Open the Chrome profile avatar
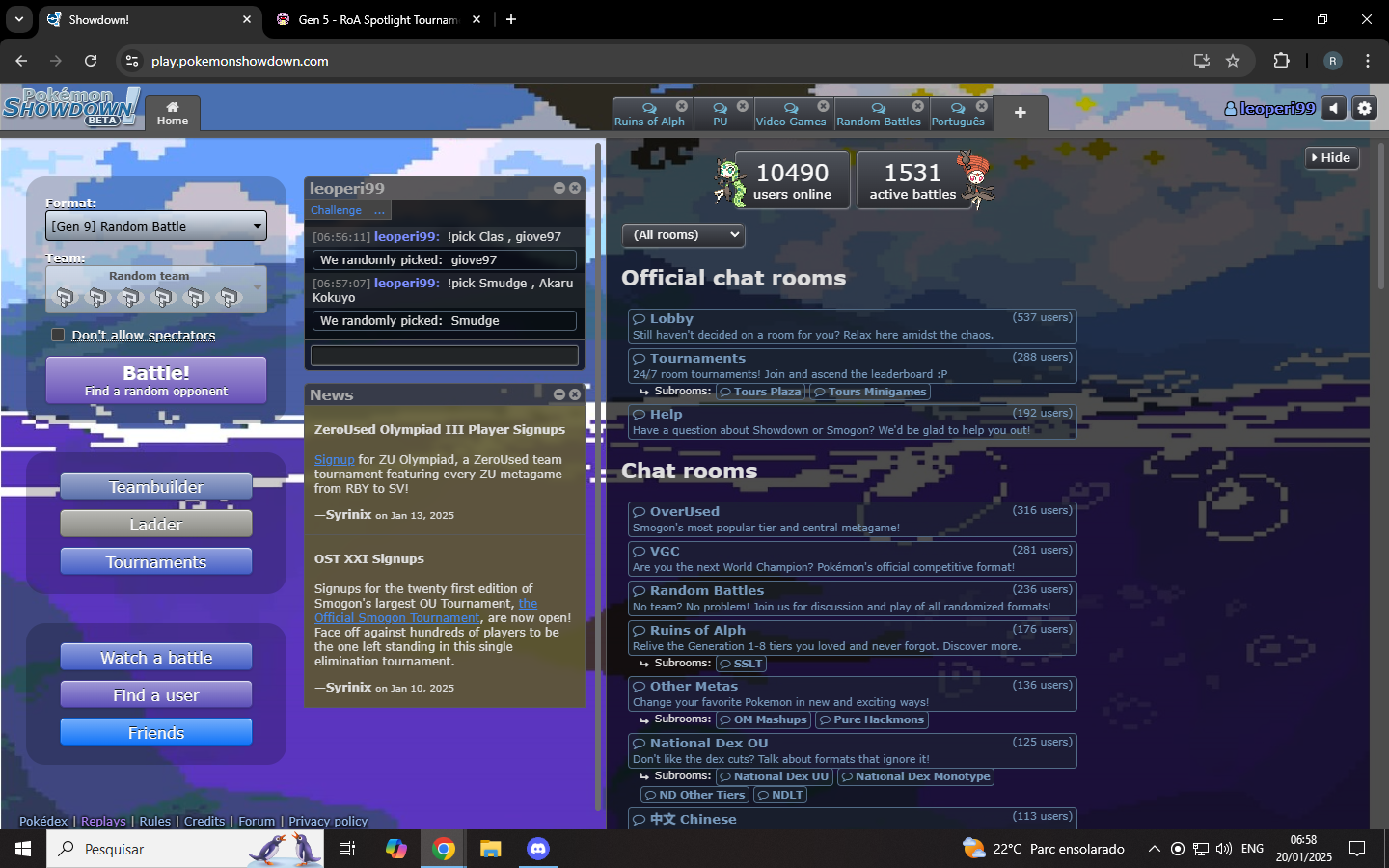 coord(1333,61)
